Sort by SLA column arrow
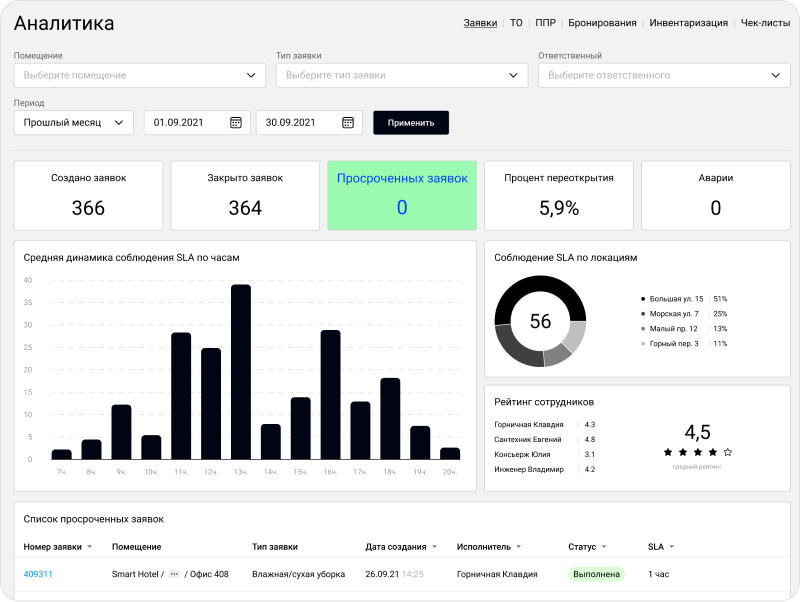This screenshot has height=602, width=800. [671, 547]
